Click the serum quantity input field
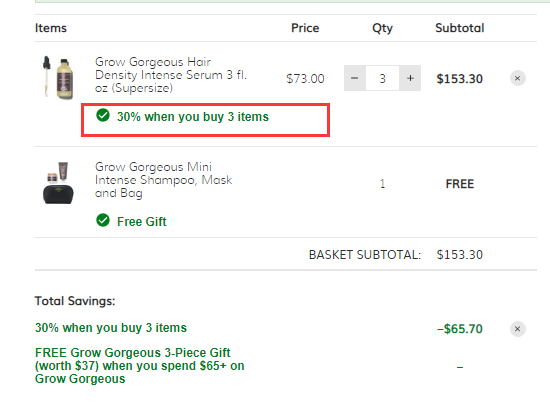Screen dimensions: 550x411 coord(382,78)
